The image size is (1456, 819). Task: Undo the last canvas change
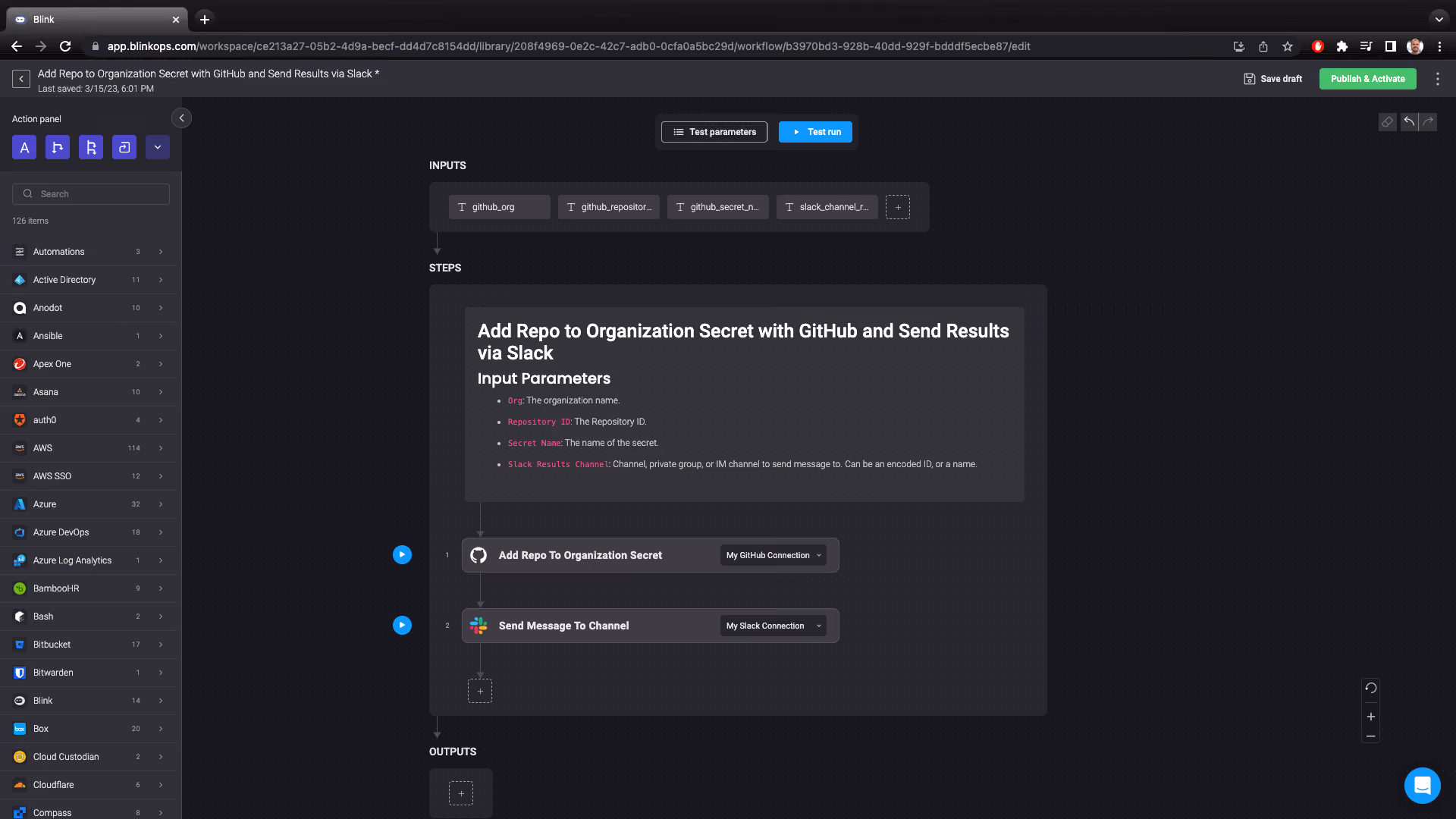tap(1409, 122)
